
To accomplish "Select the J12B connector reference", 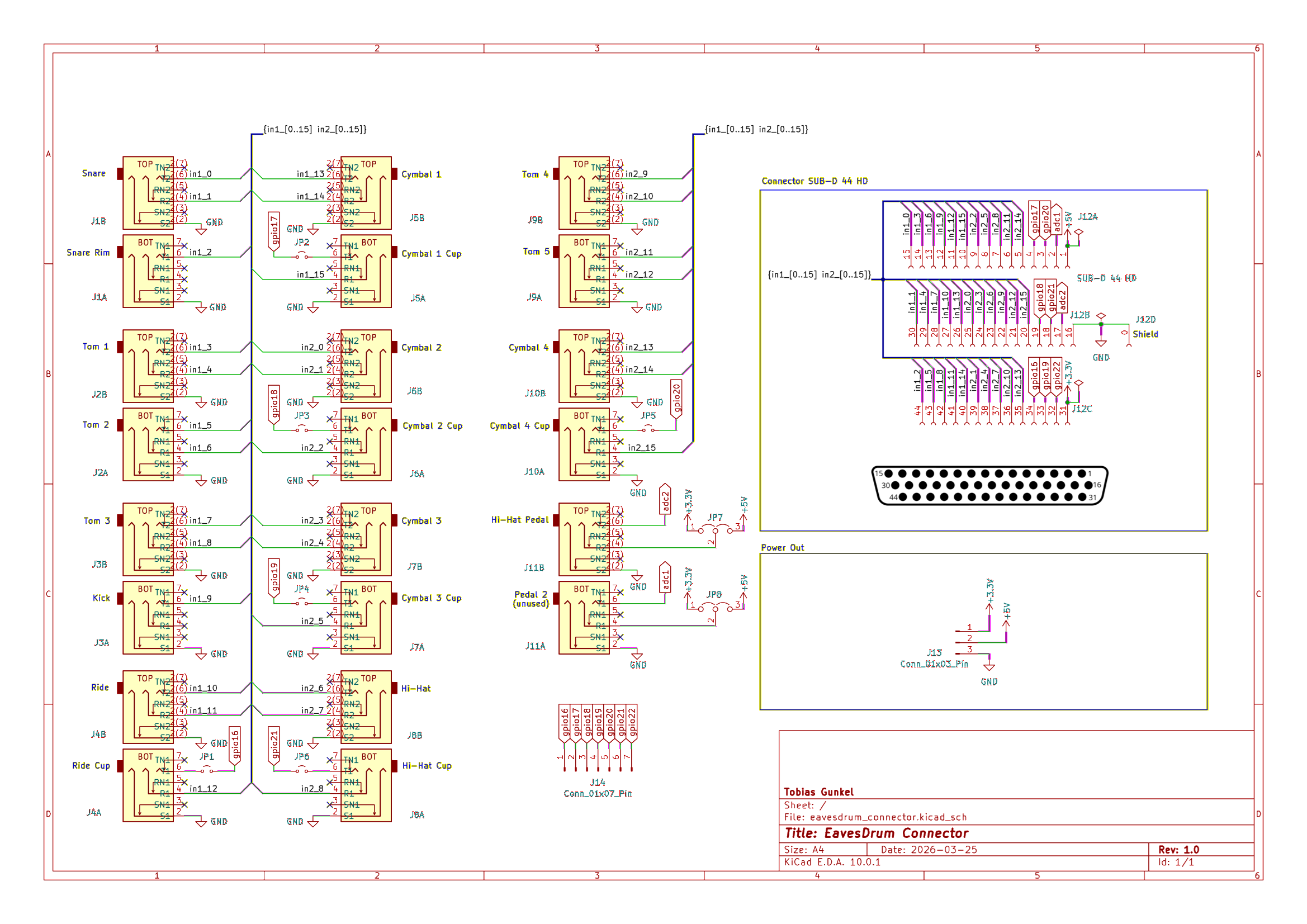I will [x=1080, y=315].
